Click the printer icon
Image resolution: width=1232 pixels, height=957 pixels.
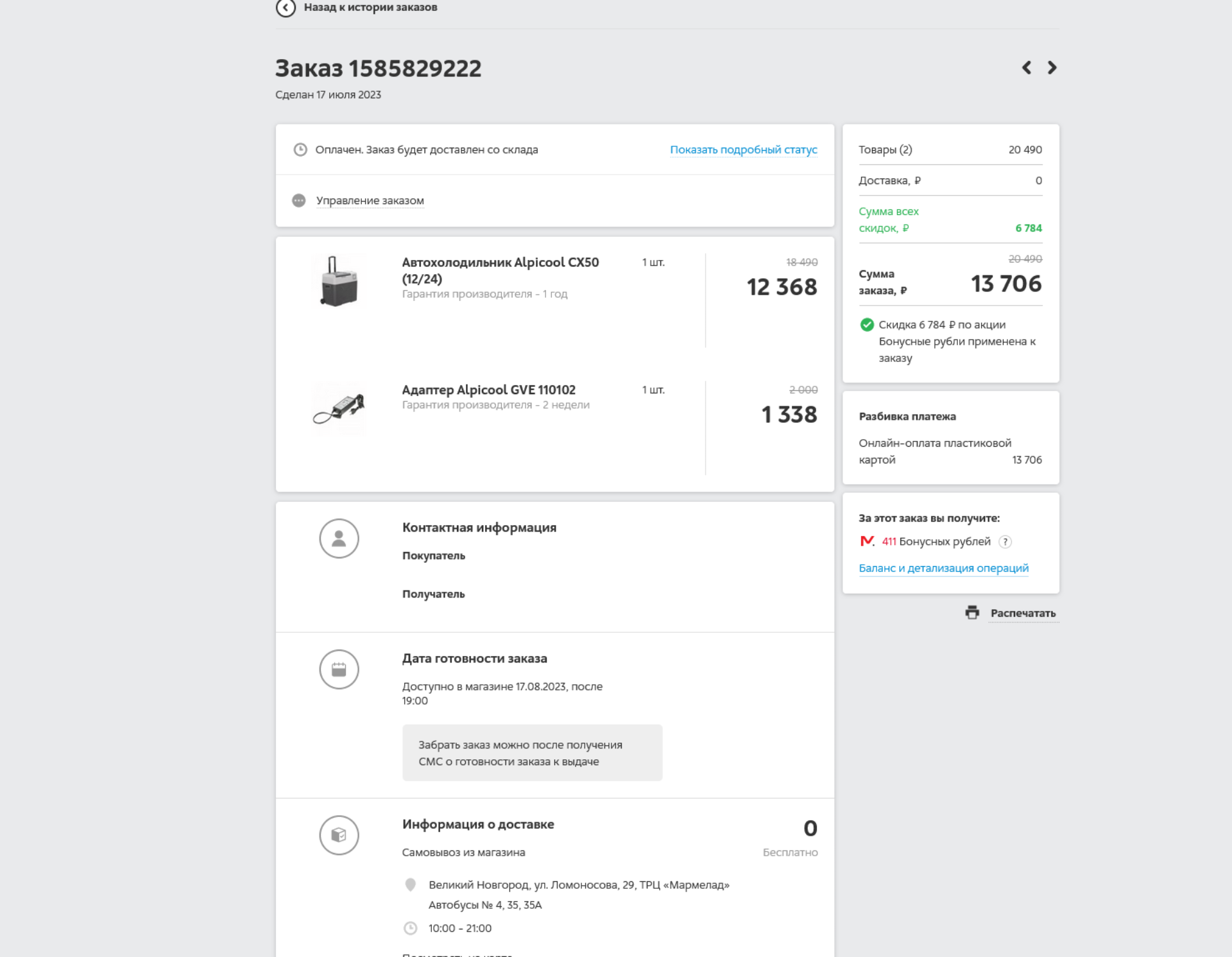click(972, 612)
